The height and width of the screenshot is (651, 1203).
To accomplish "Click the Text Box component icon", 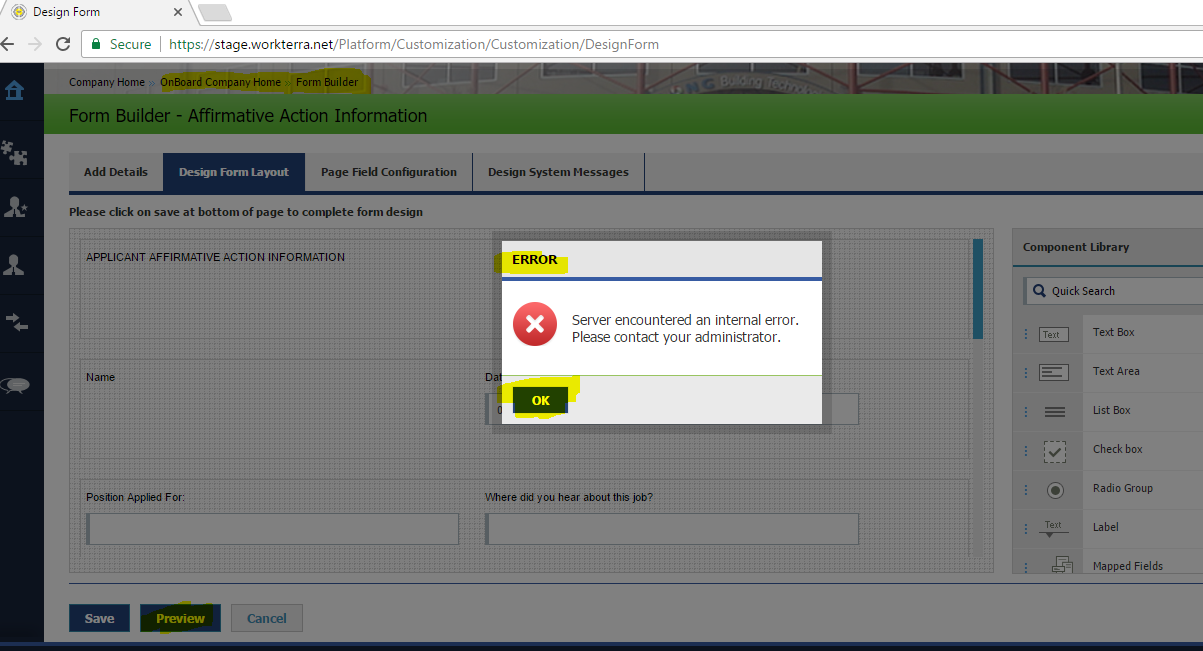I will point(1054,334).
